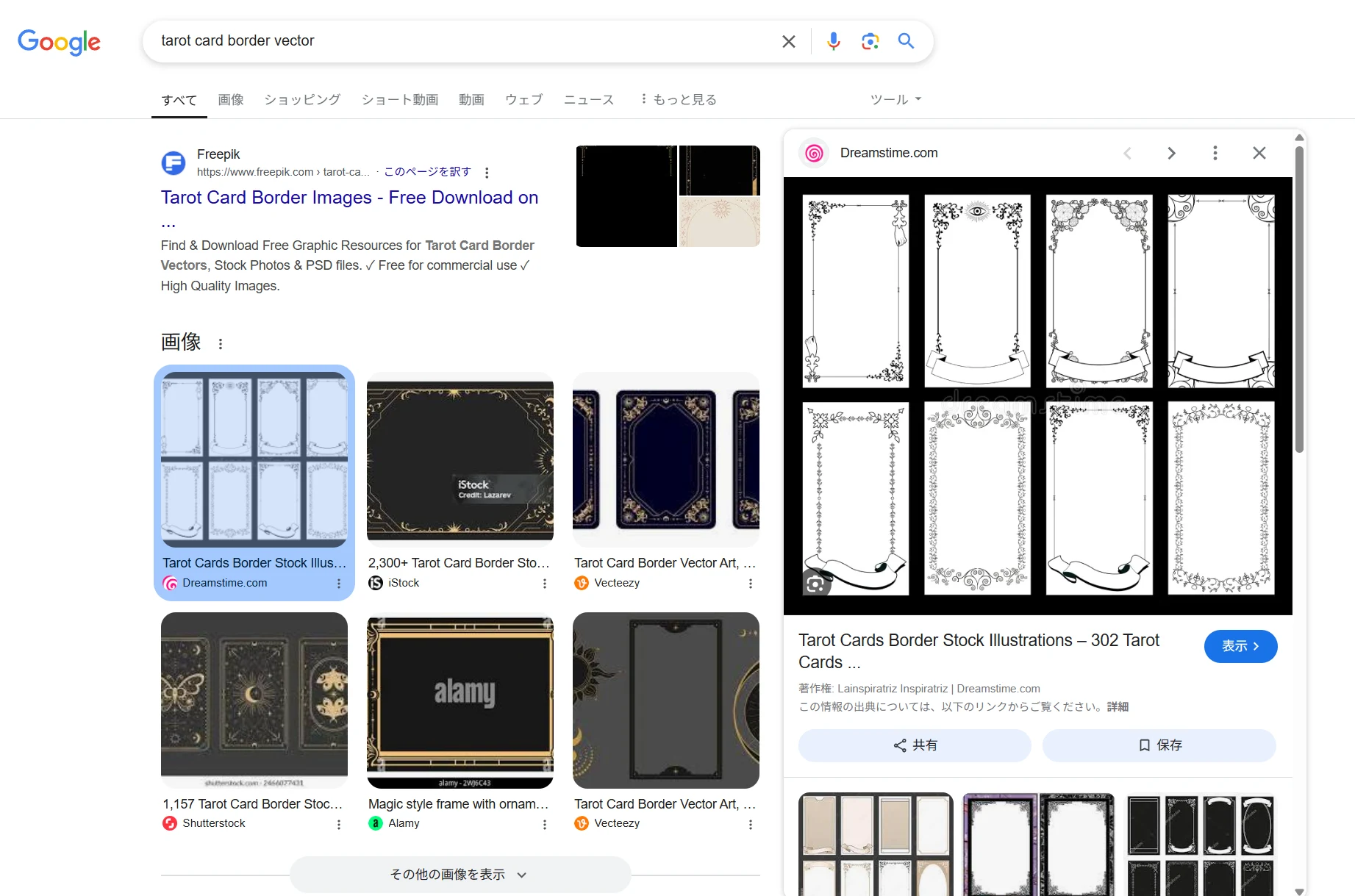Screen dimensions: 1355x896
Task: Switch to the ショッピング tab
Action: coord(303,99)
